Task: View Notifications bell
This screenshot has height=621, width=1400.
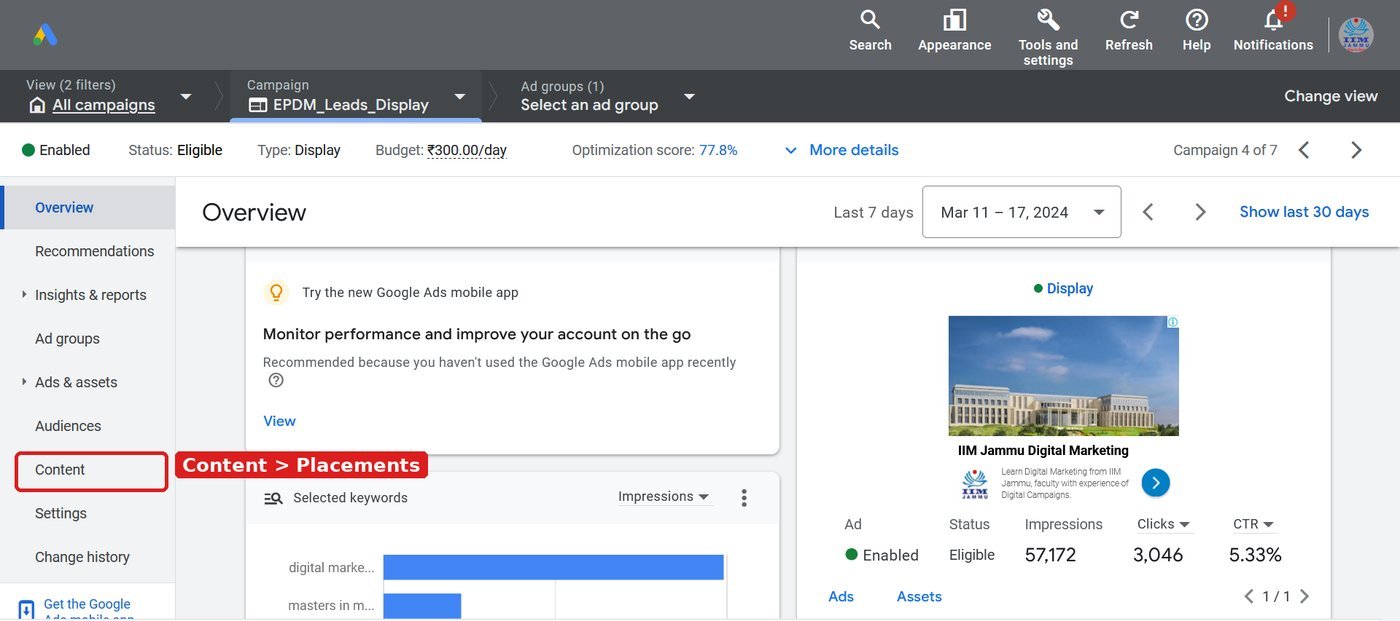Action: pyautogui.click(x=1273, y=30)
